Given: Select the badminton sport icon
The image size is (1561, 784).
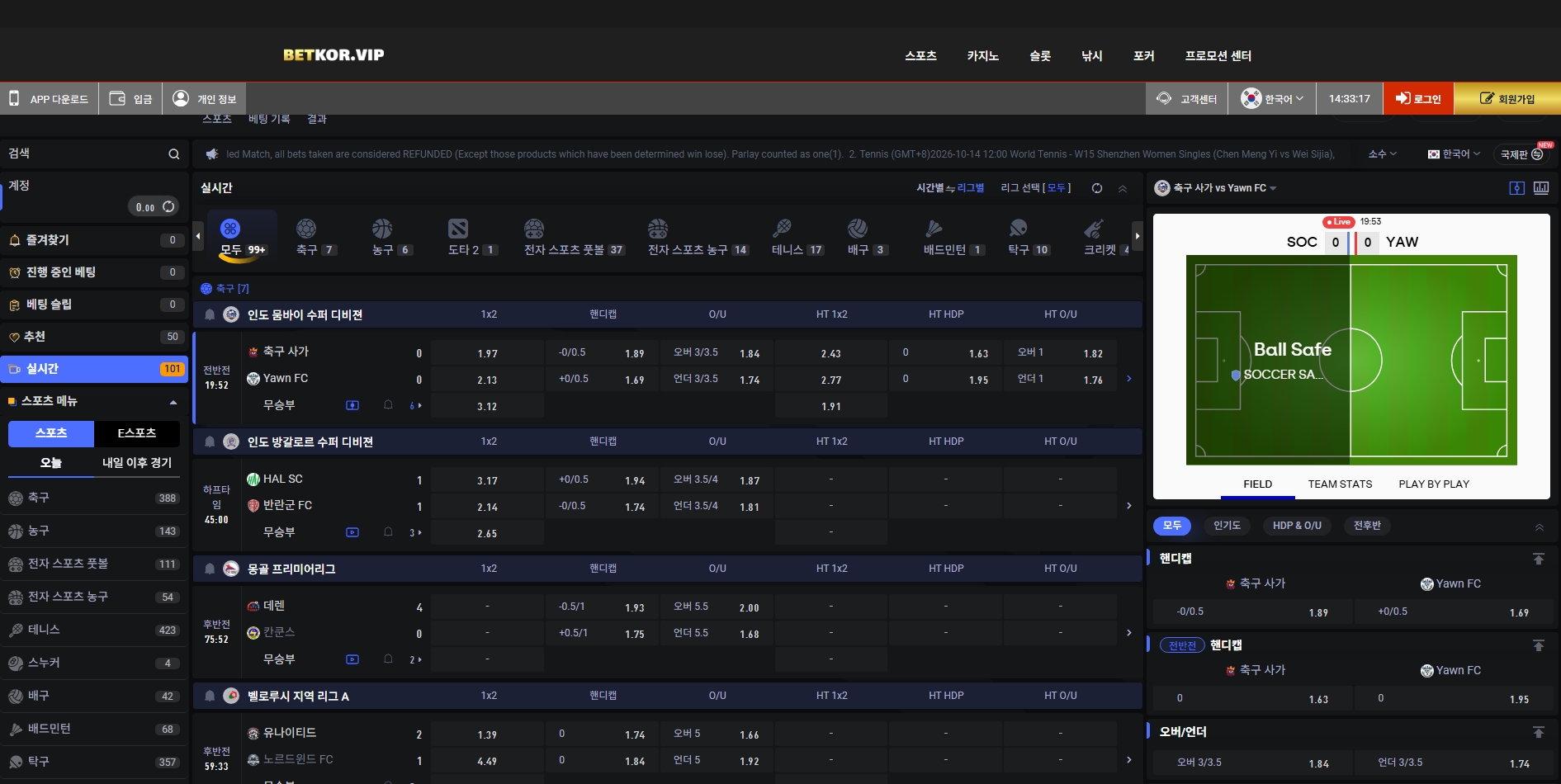Looking at the screenshot, I should pos(934,228).
